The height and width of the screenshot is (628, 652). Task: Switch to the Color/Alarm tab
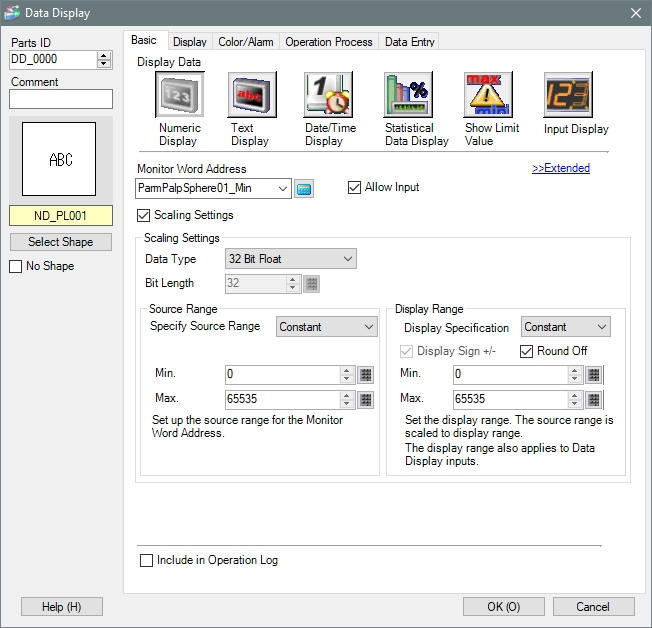click(x=245, y=42)
